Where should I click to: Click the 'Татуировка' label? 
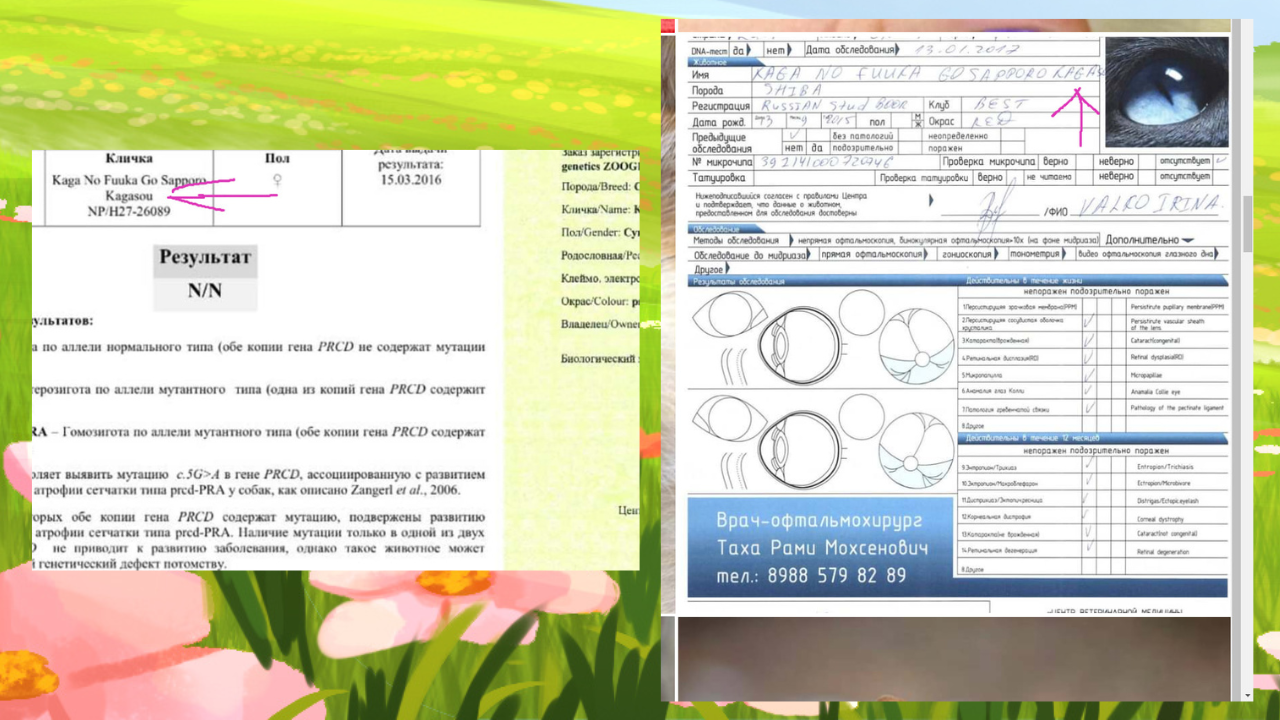pyautogui.click(x=720, y=177)
